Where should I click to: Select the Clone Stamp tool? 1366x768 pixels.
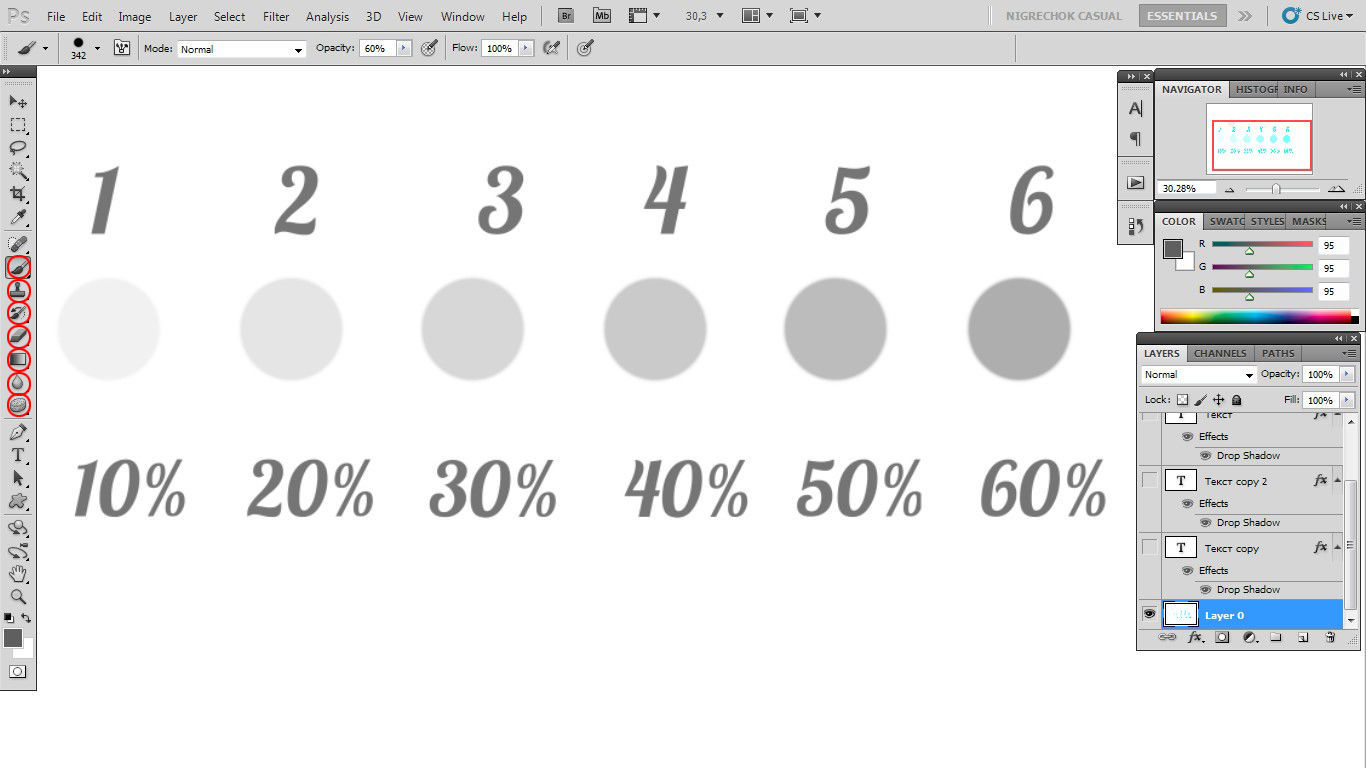18,291
